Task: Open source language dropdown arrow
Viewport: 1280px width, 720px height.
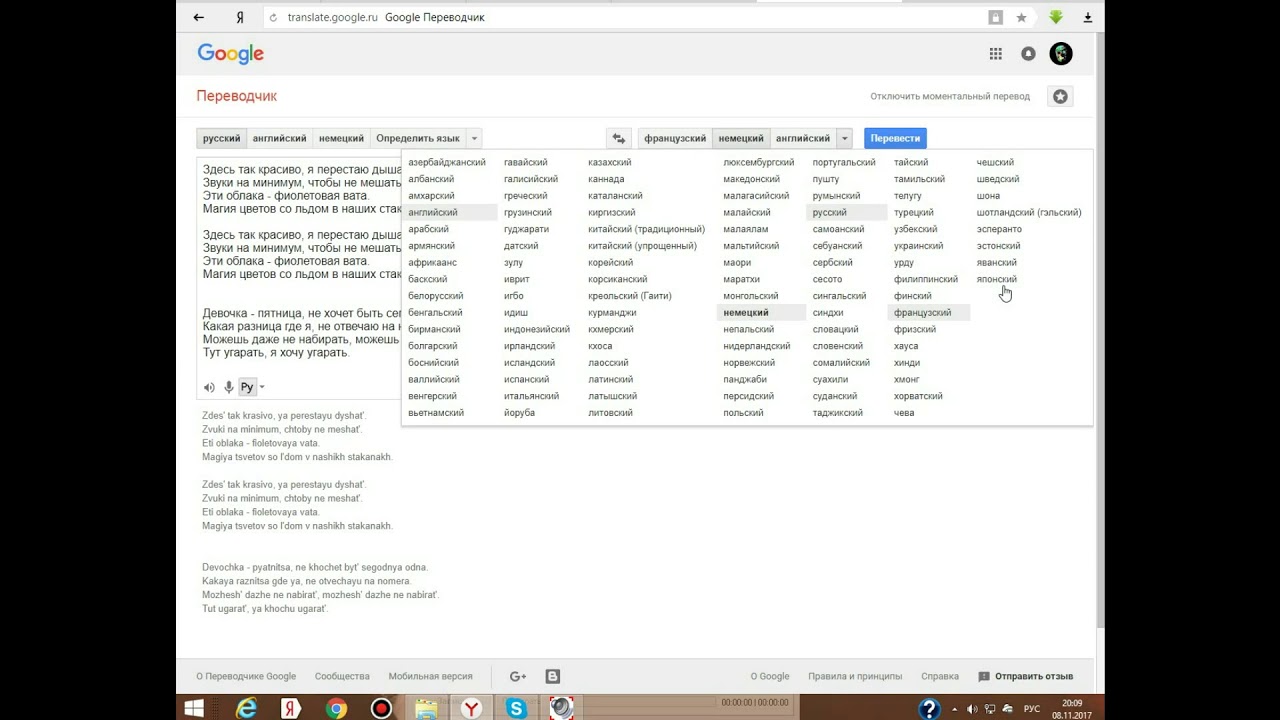Action: (x=474, y=138)
